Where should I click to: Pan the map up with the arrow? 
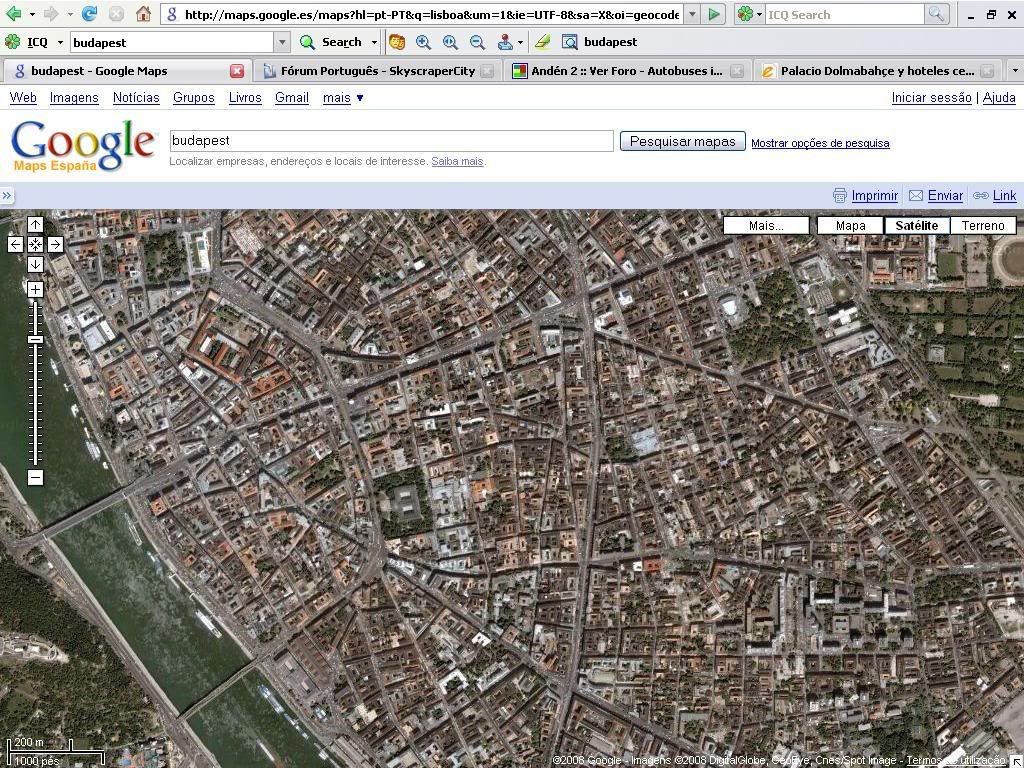point(35,225)
